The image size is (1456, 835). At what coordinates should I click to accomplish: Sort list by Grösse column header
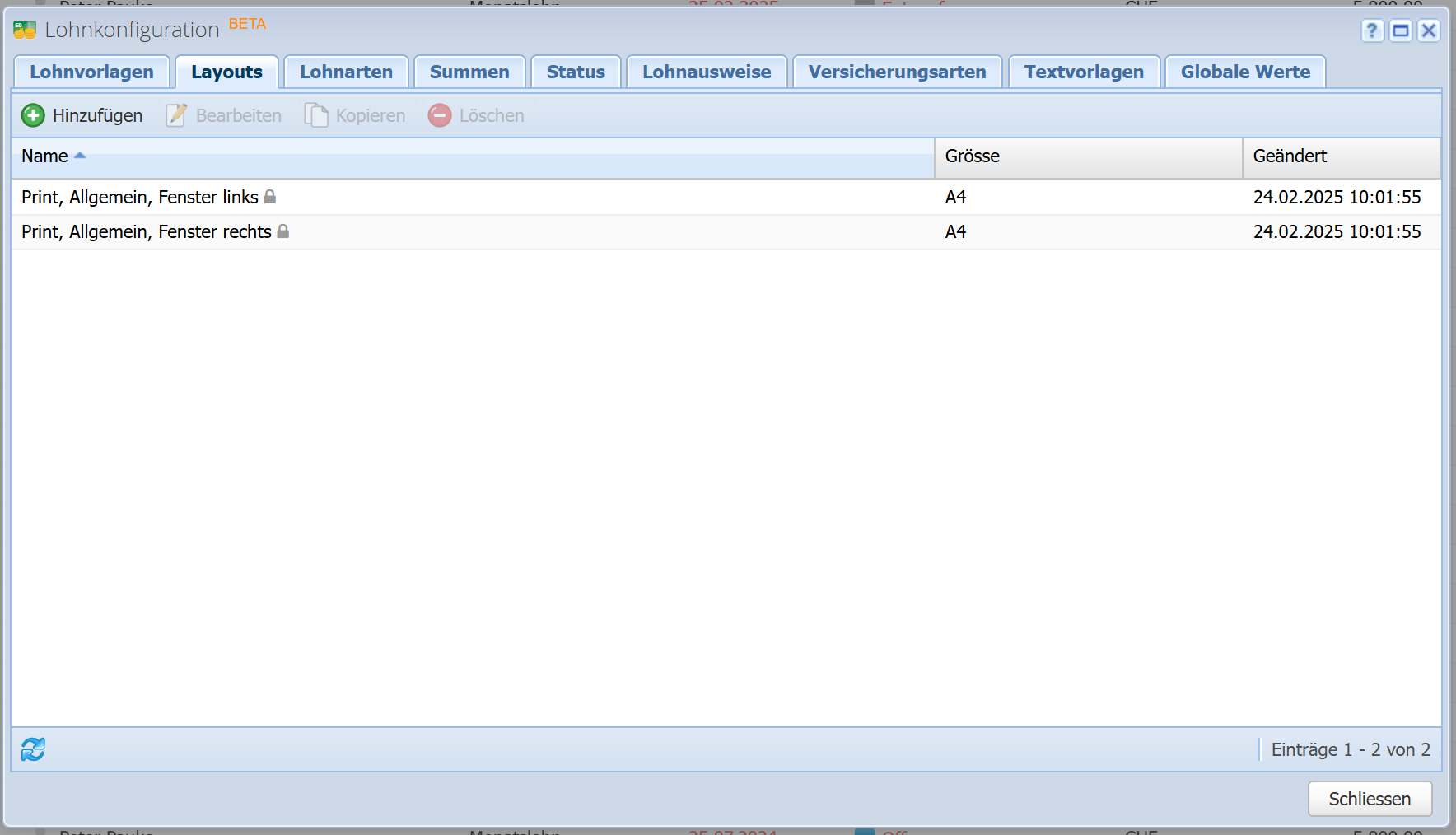click(972, 156)
